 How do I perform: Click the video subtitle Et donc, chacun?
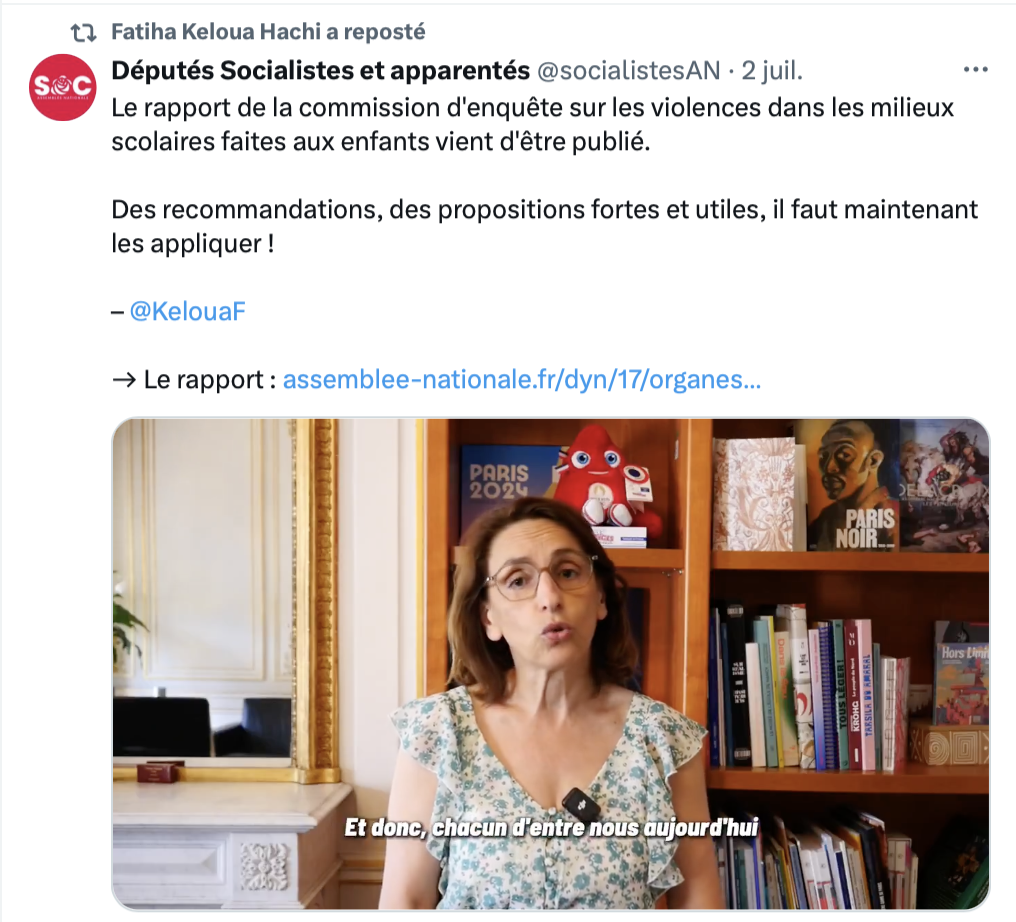click(x=551, y=827)
